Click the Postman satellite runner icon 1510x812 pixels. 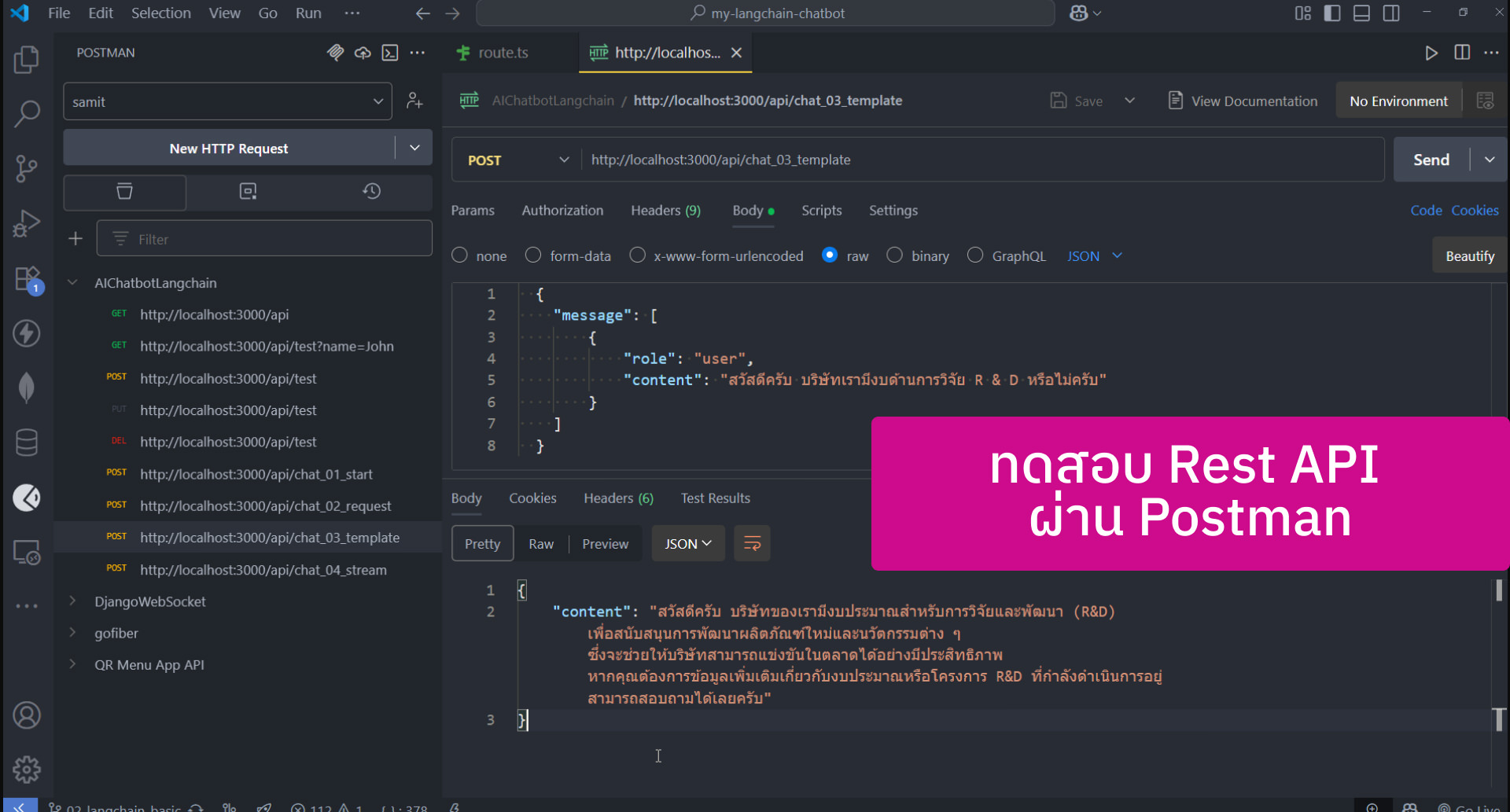click(336, 53)
